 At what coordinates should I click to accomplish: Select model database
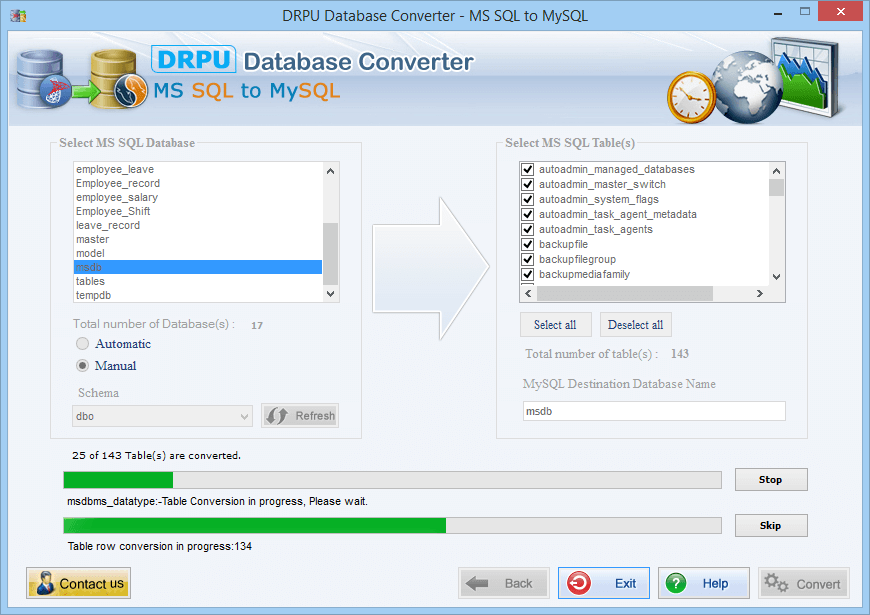click(198, 253)
